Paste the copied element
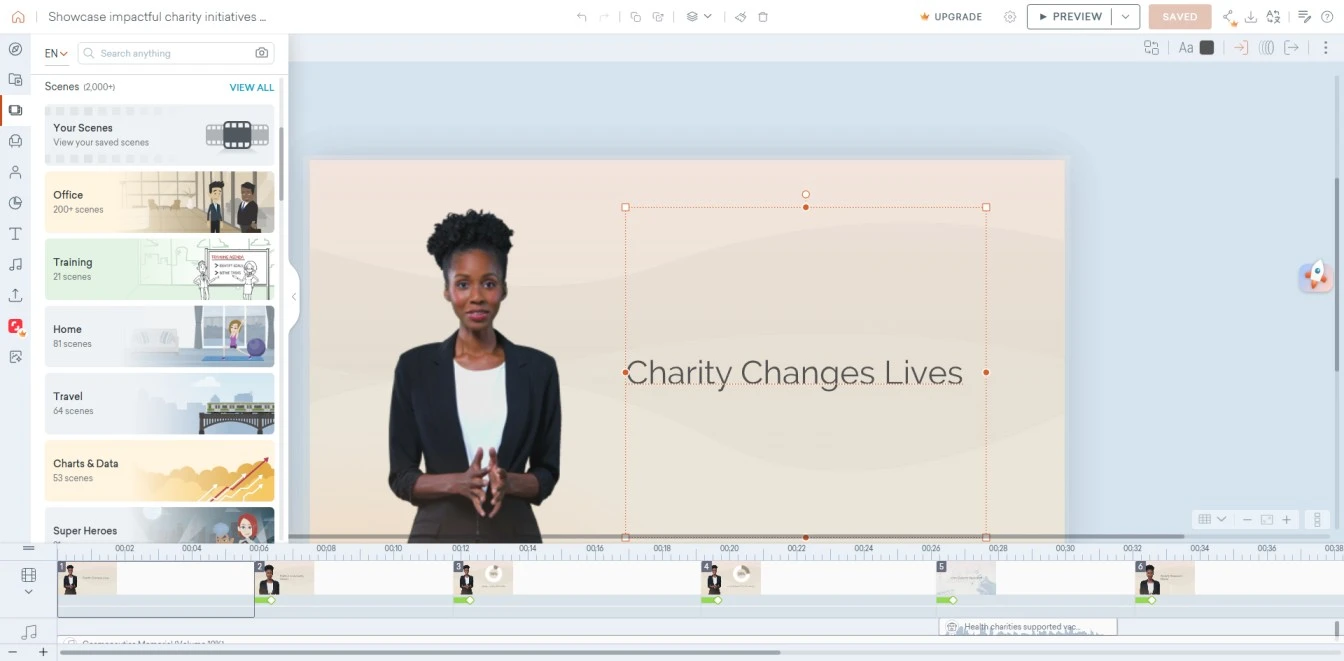1344x661 pixels. click(x=657, y=17)
